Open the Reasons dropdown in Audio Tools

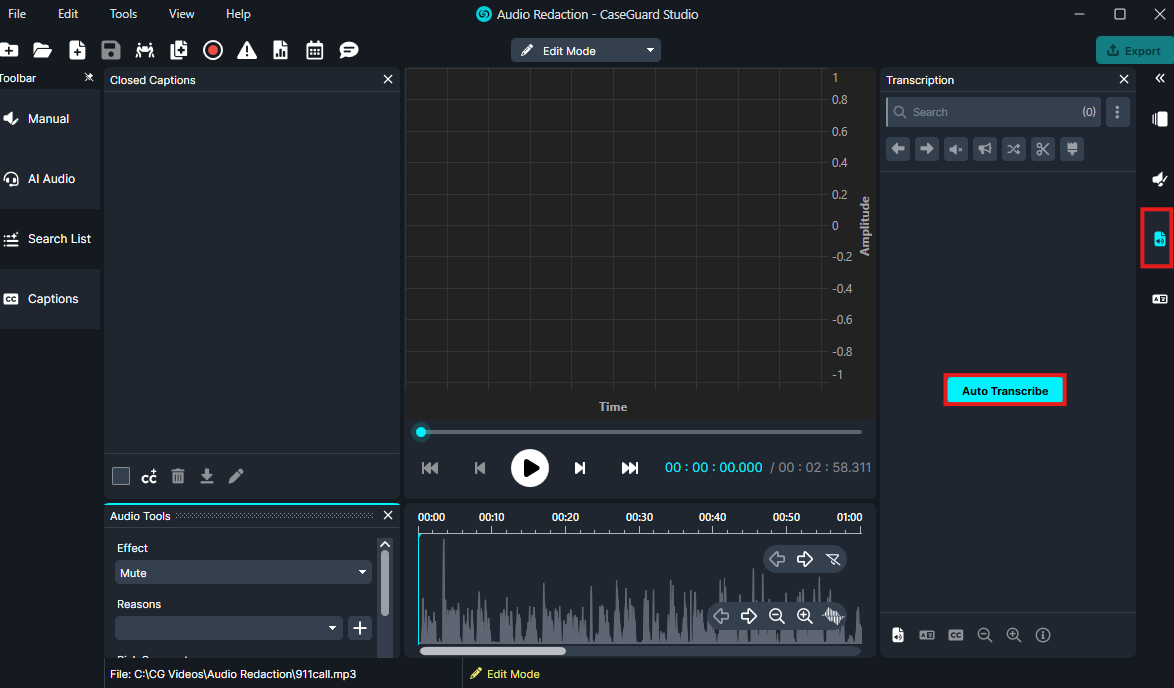point(229,628)
